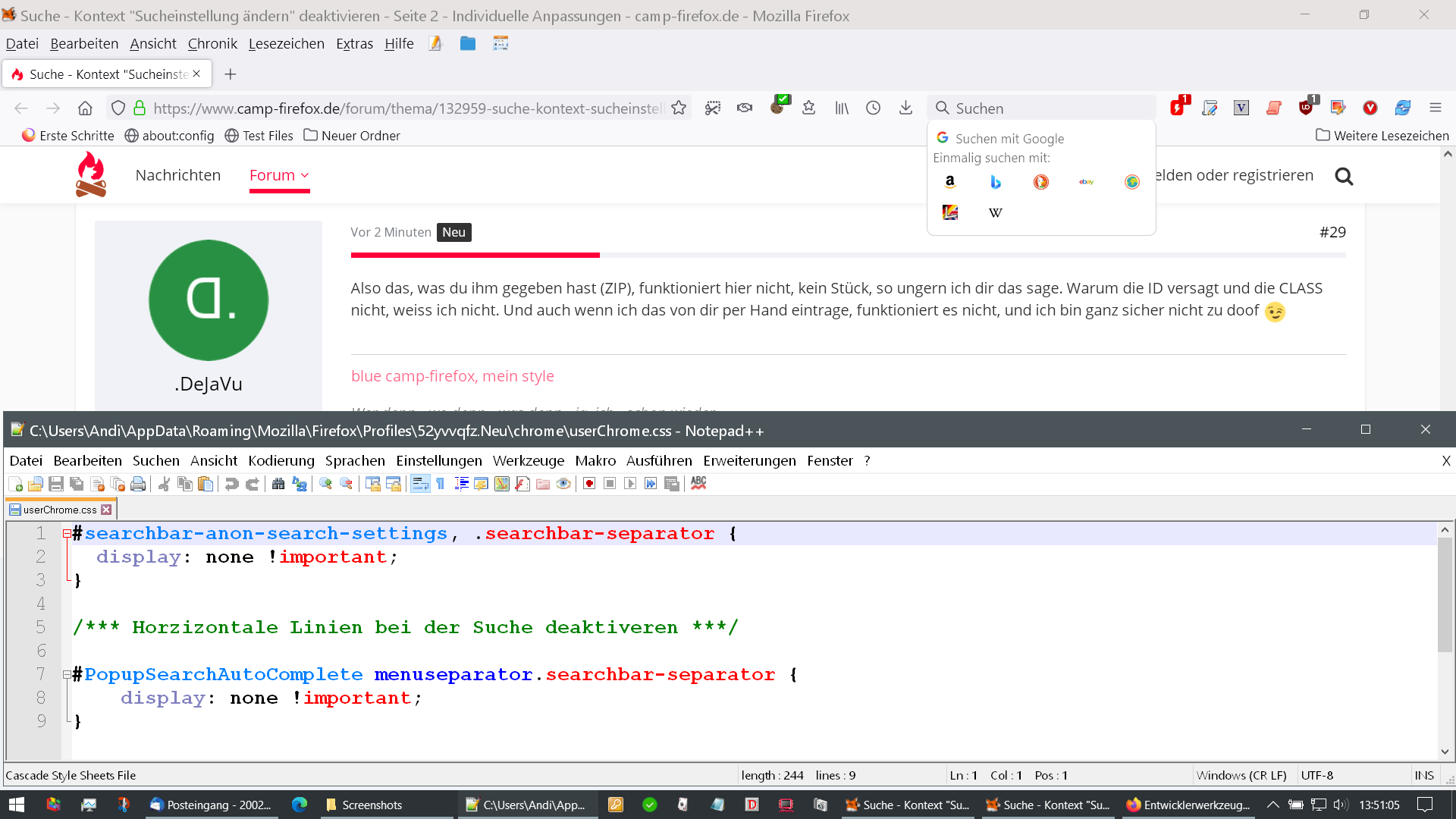Collapse CSS block fold marker on line 1
Screen dimensions: 1456x819
[x=67, y=534]
